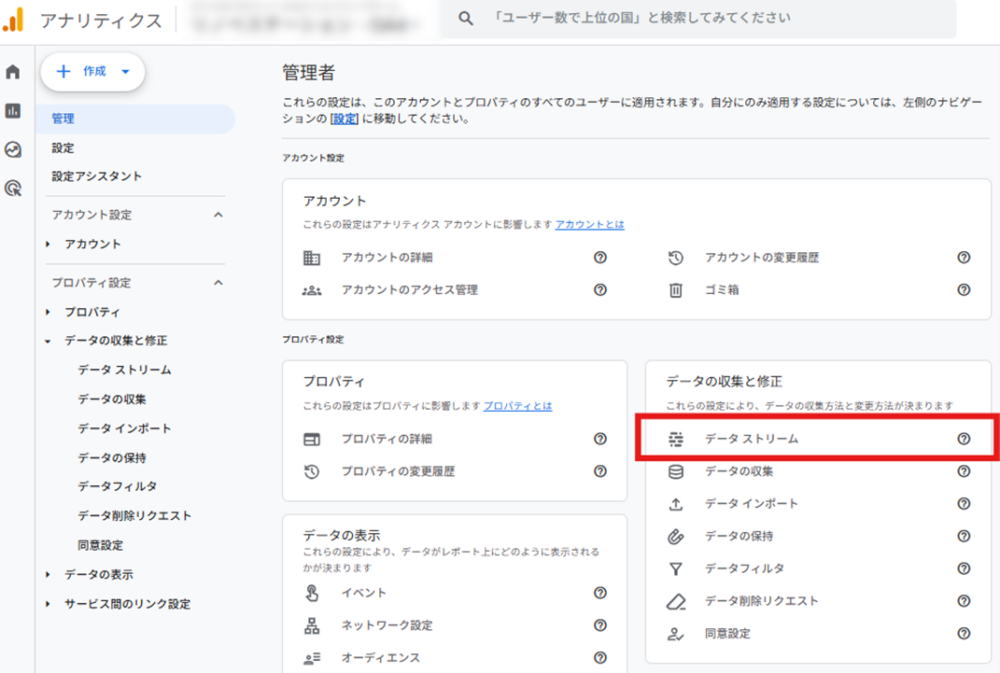This screenshot has height=673, width=1000.
Task: Click the アカウントのアクセス管理 people icon
Action: pyautogui.click(x=312, y=290)
